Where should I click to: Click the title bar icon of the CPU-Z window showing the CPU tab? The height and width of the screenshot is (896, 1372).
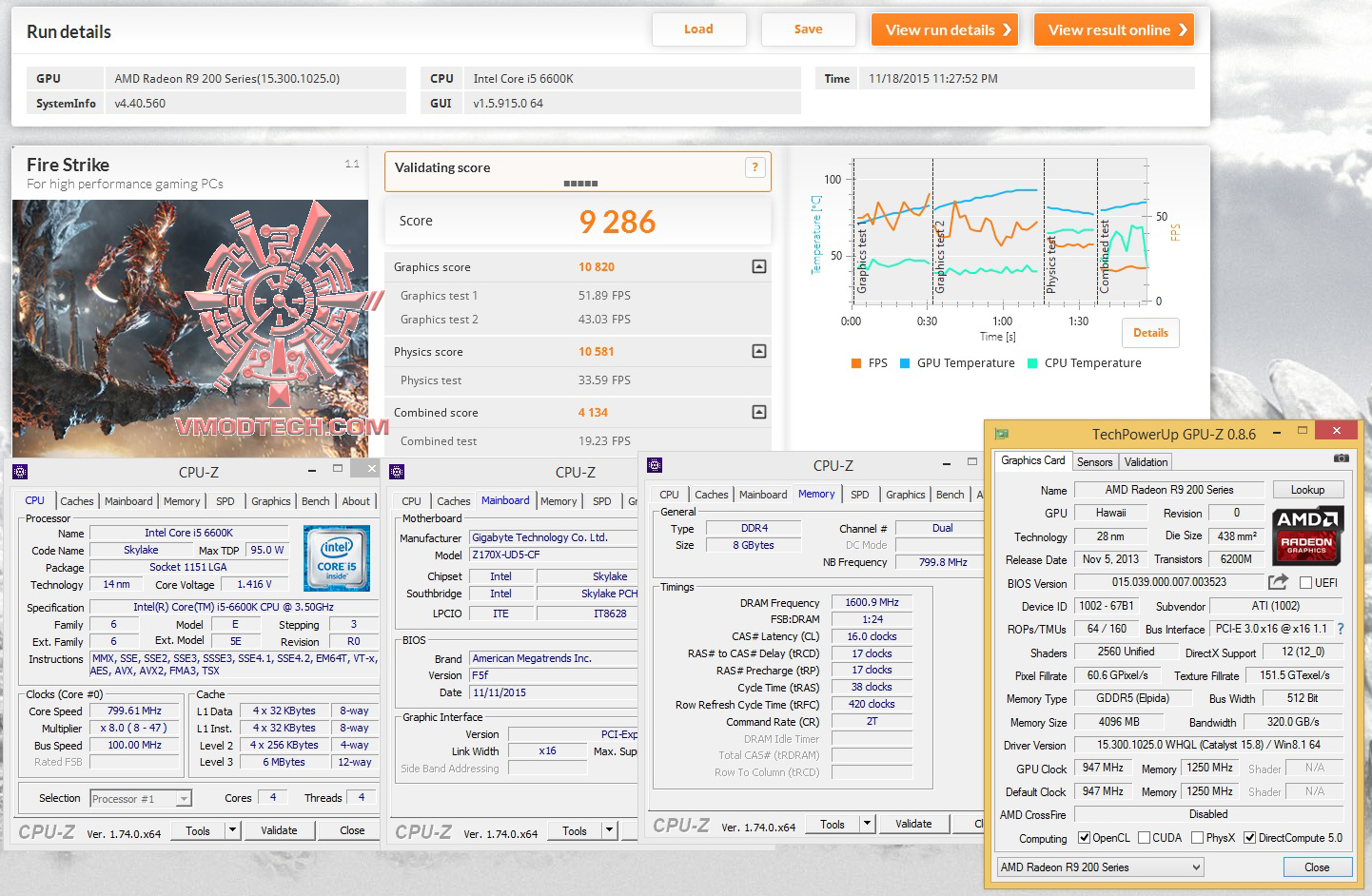(x=20, y=471)
